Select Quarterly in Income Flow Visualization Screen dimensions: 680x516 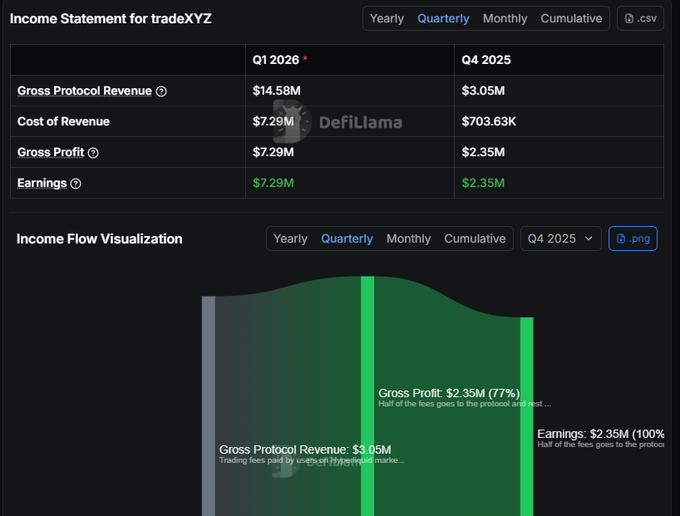coord(347,239)
